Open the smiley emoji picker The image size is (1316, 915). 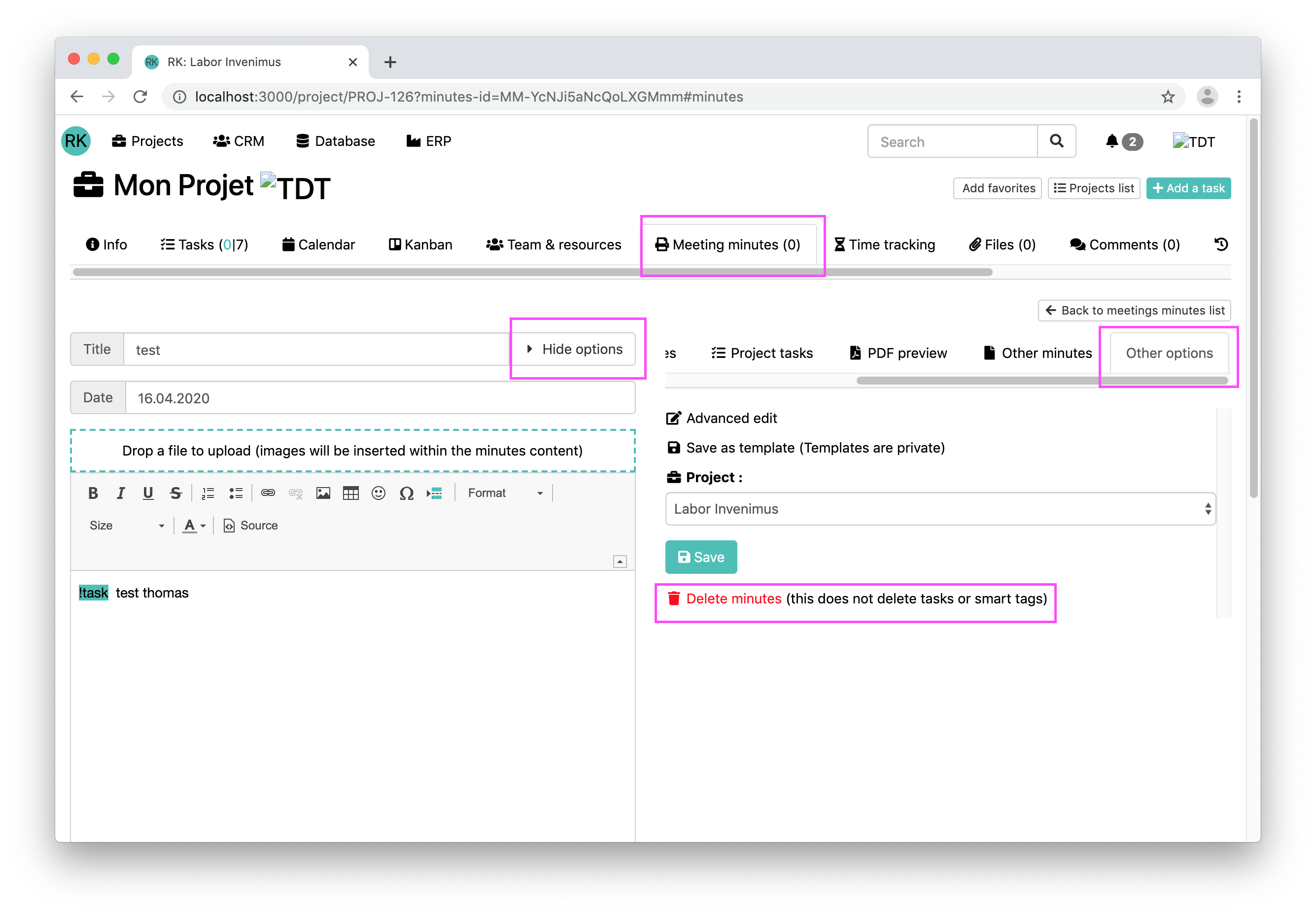379,493
